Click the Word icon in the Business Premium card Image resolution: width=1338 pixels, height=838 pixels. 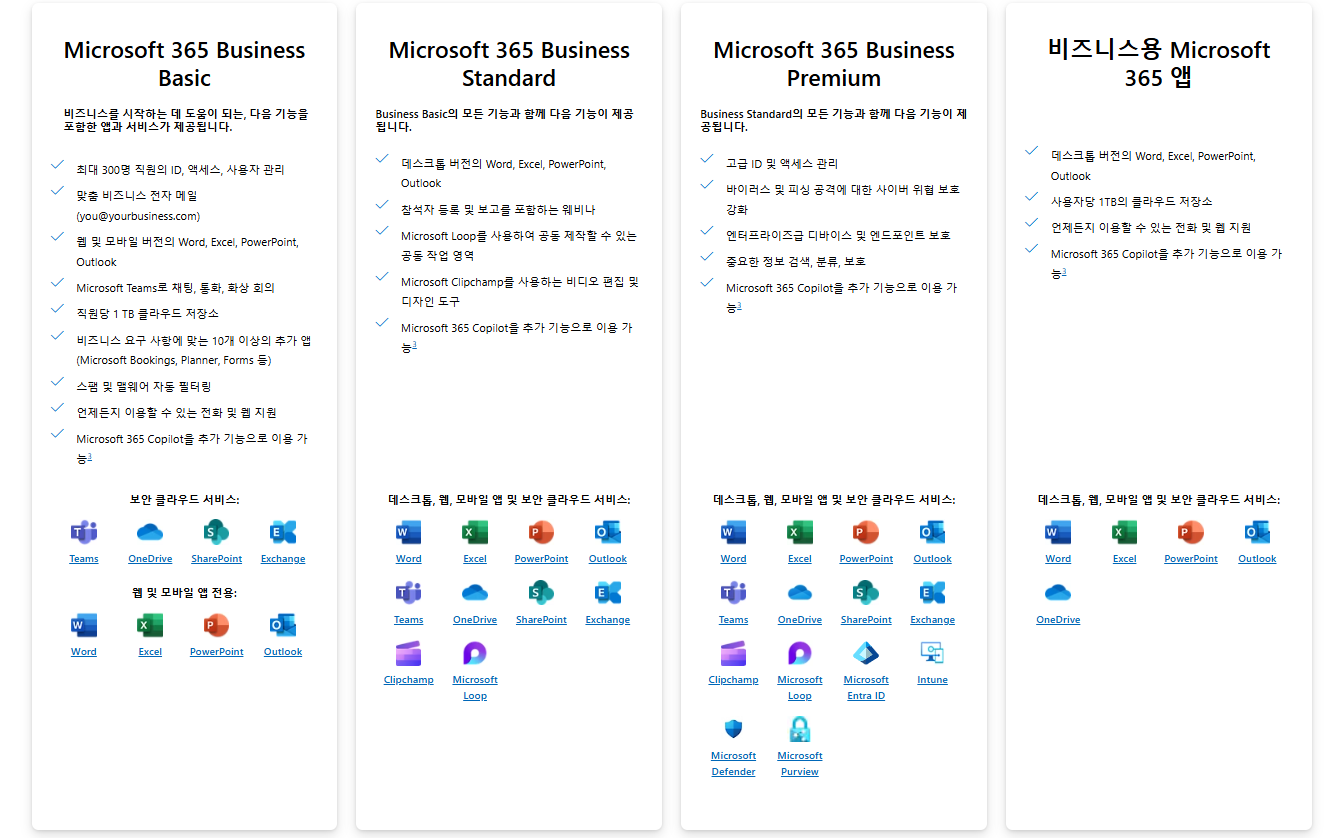click(x=734, y=532)
